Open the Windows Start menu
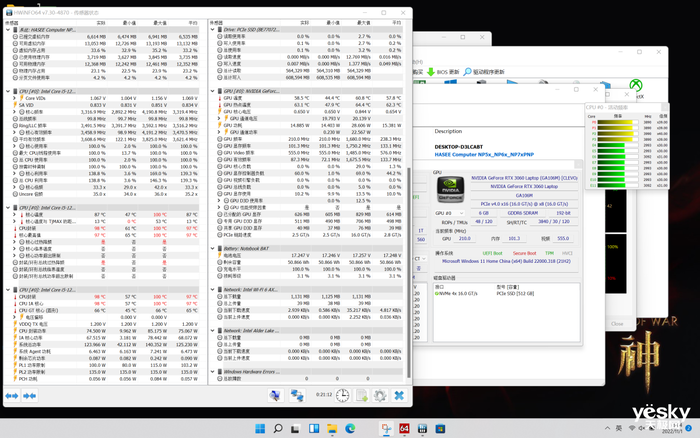 pos(260,429)
